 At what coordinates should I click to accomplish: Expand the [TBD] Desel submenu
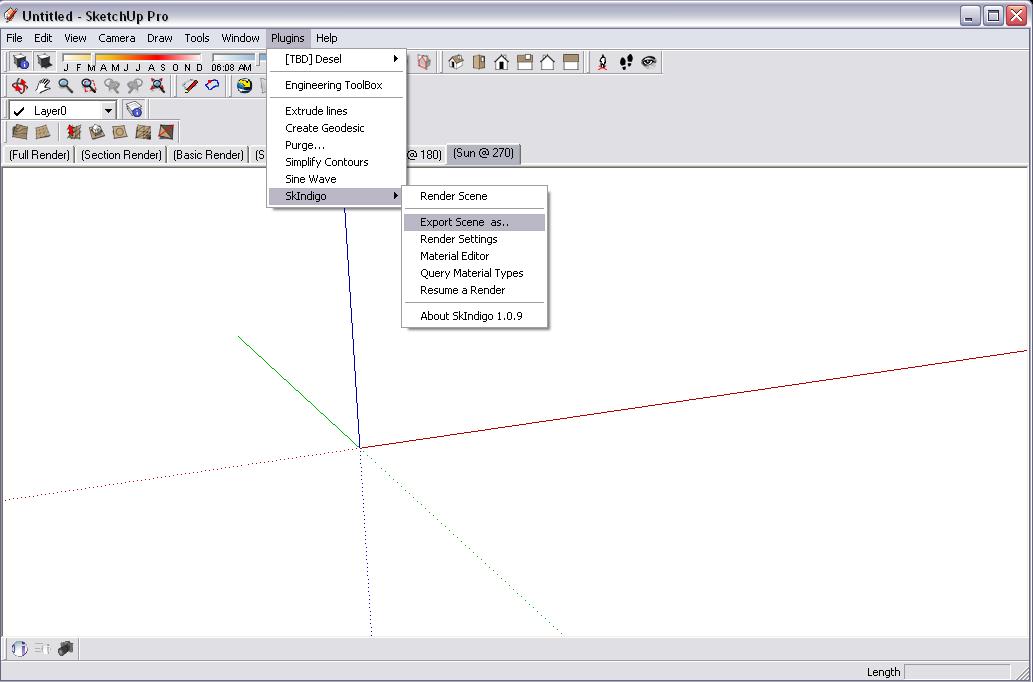point(336,59)
